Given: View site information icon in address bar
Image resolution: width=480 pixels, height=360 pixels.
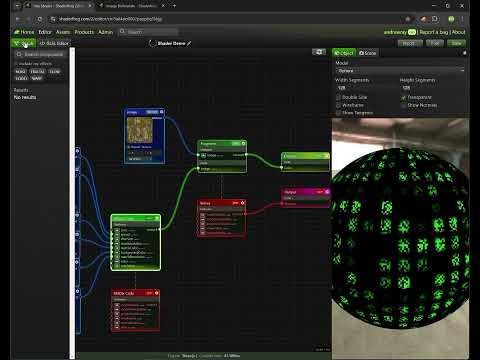Looking at the screenshot, I should (x=53, y=19).
